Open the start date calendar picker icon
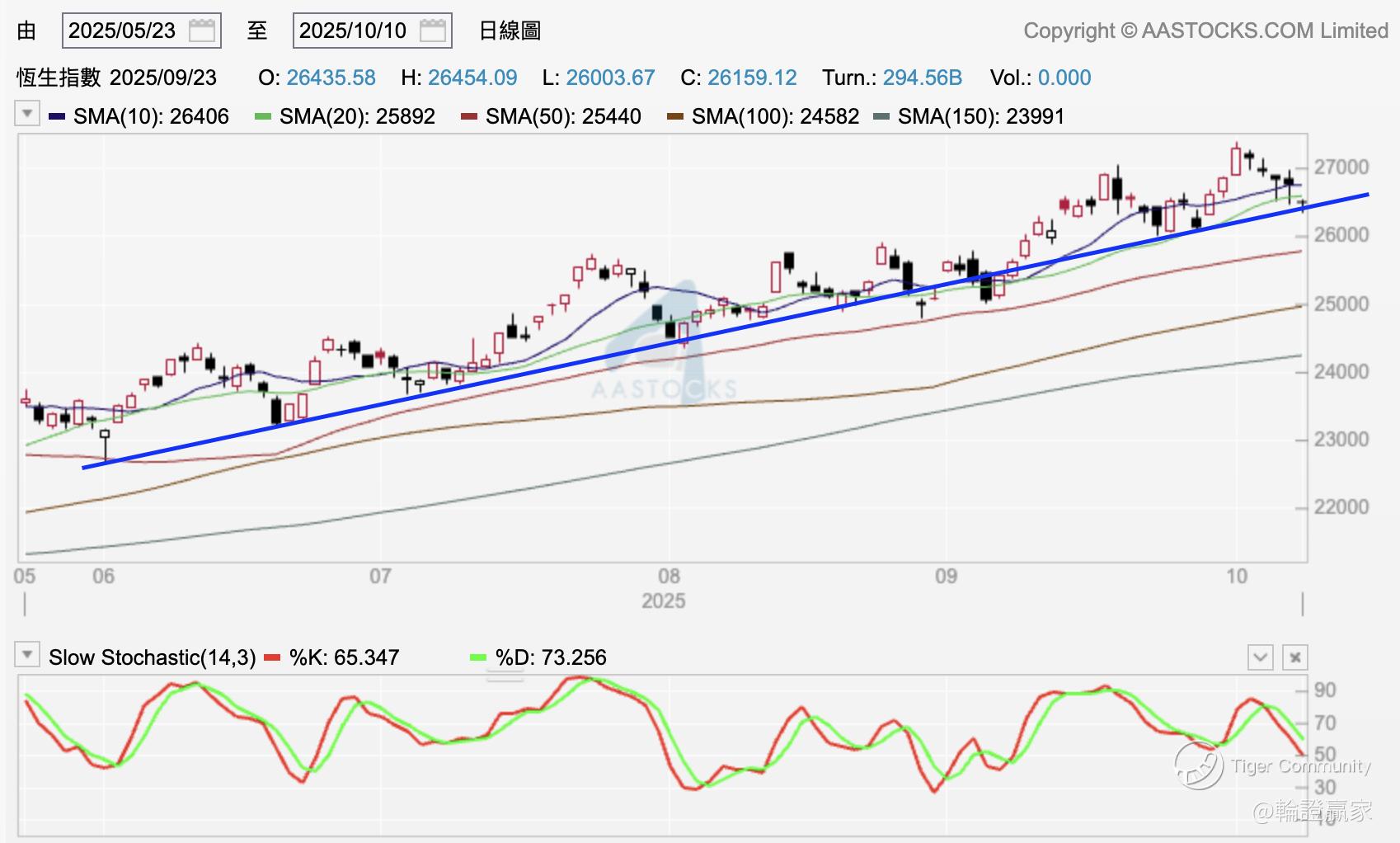The width and height of the screenshot is (1400, 843). pyautogui.click(x=202, y=31)
